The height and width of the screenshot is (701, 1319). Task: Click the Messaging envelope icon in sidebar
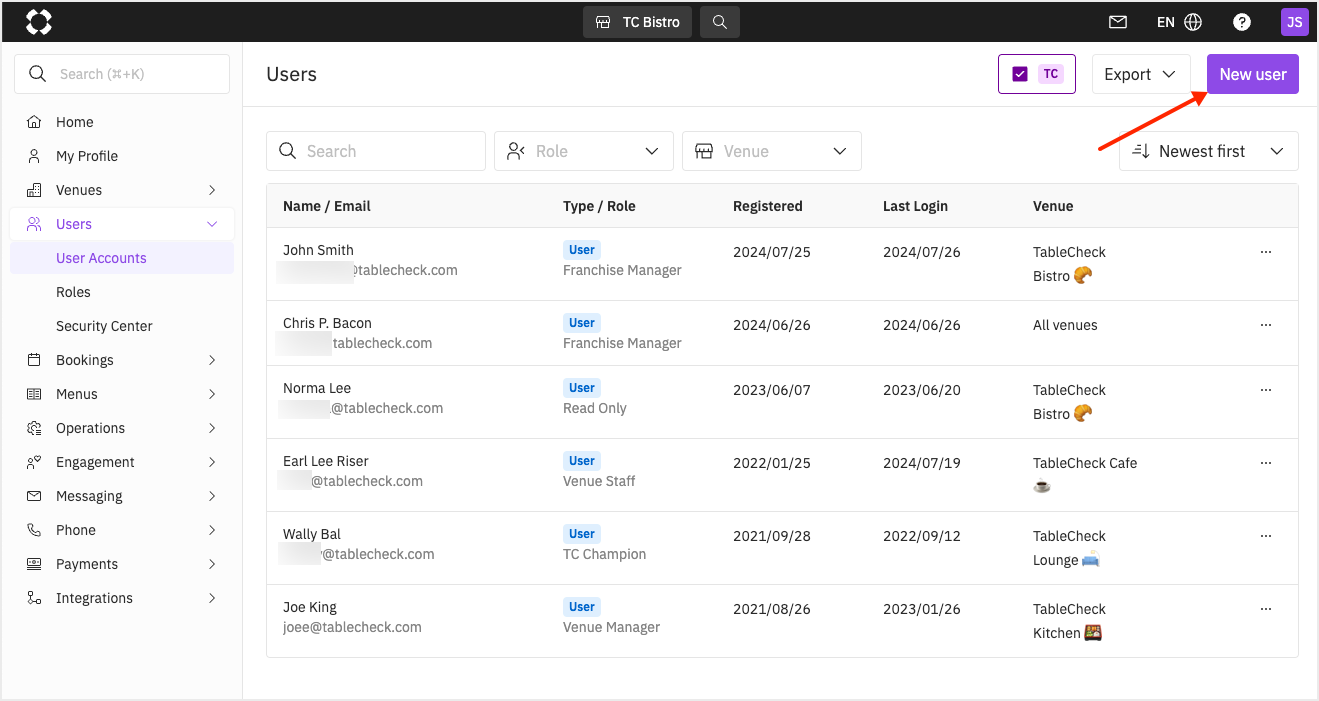pyautogui.click(x=35, y=496)
